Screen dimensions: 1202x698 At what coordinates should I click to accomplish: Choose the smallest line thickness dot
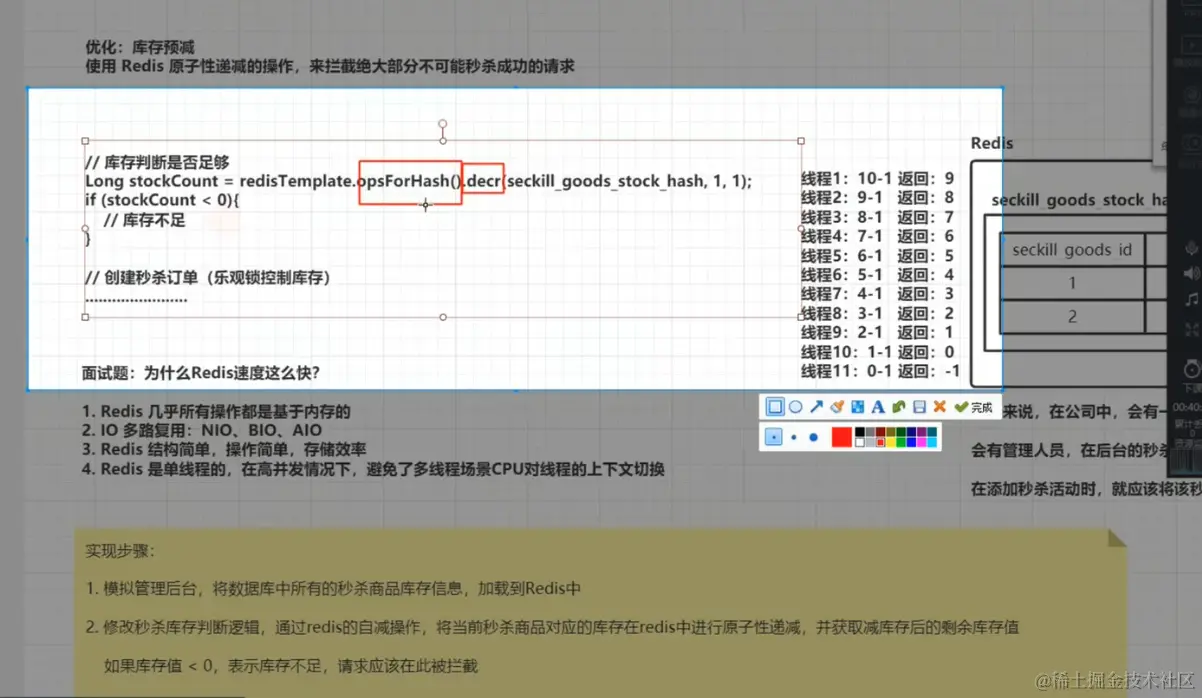click(774, 437)
